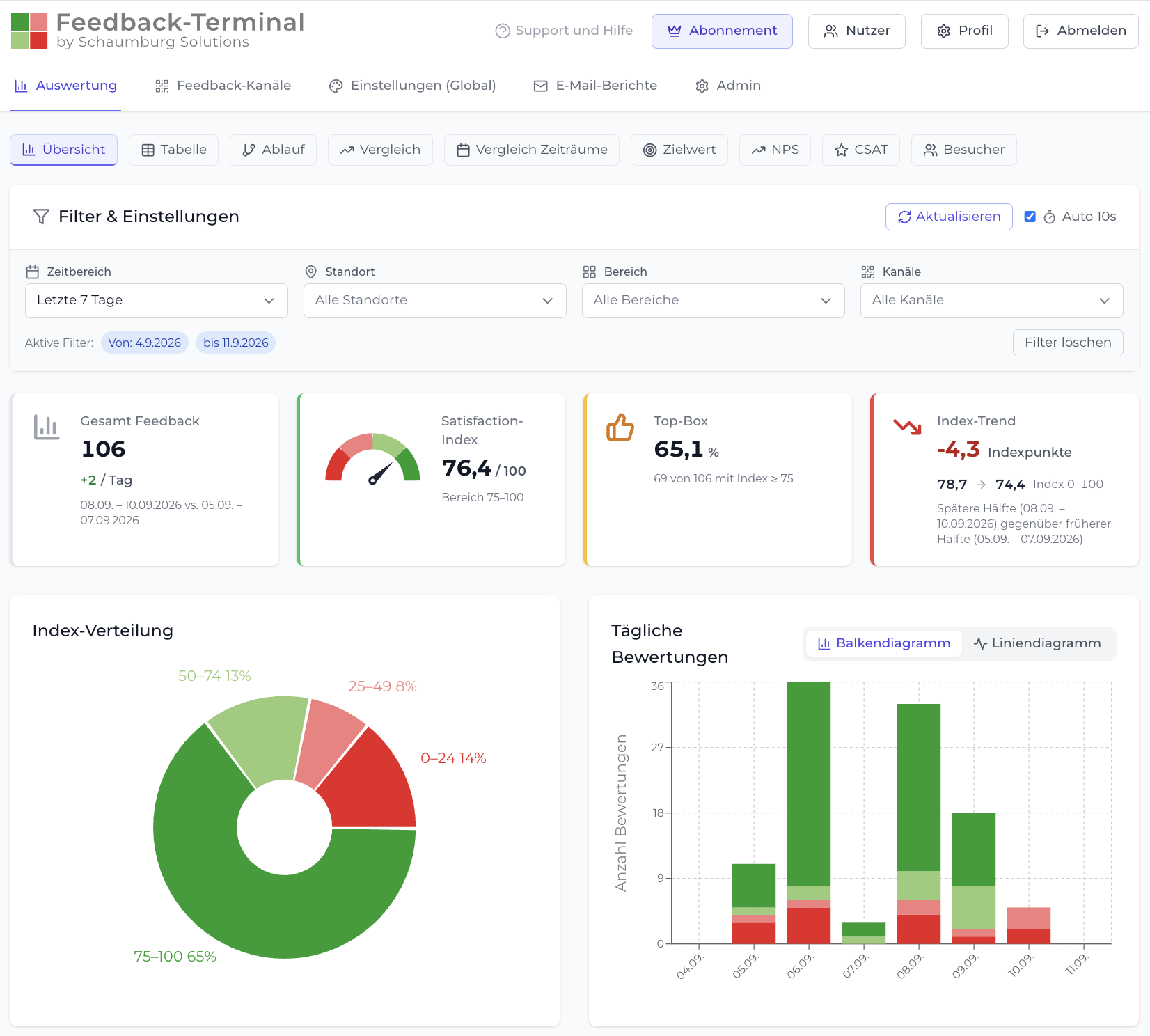1150x1036 pixels.
Task: Click the red downward trend arrow icon
Action: tap(907, 426)
